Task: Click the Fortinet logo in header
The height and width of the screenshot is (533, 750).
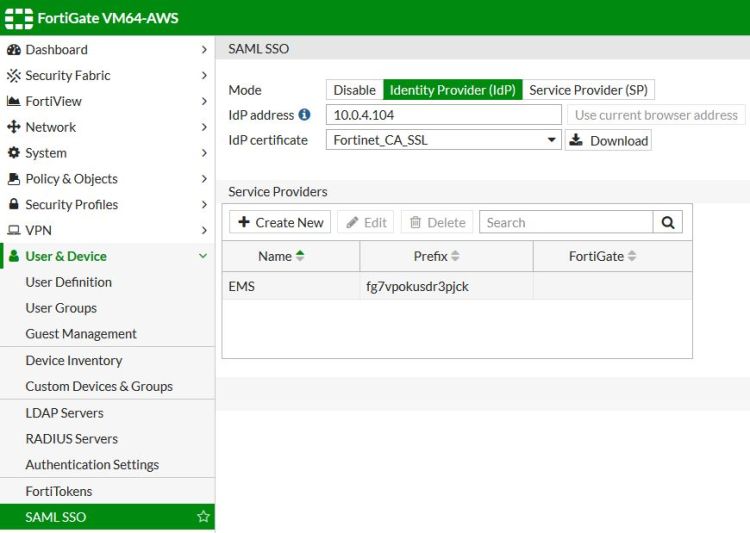Action: [17, 17]
